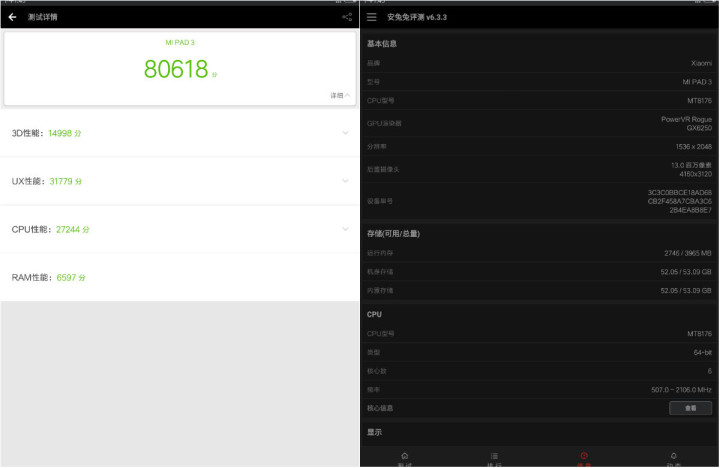Click the RAM value 2746 / 3965 MB
This screenshot has width=720, height=468.
pyautogui.click(x=687, y=253)
